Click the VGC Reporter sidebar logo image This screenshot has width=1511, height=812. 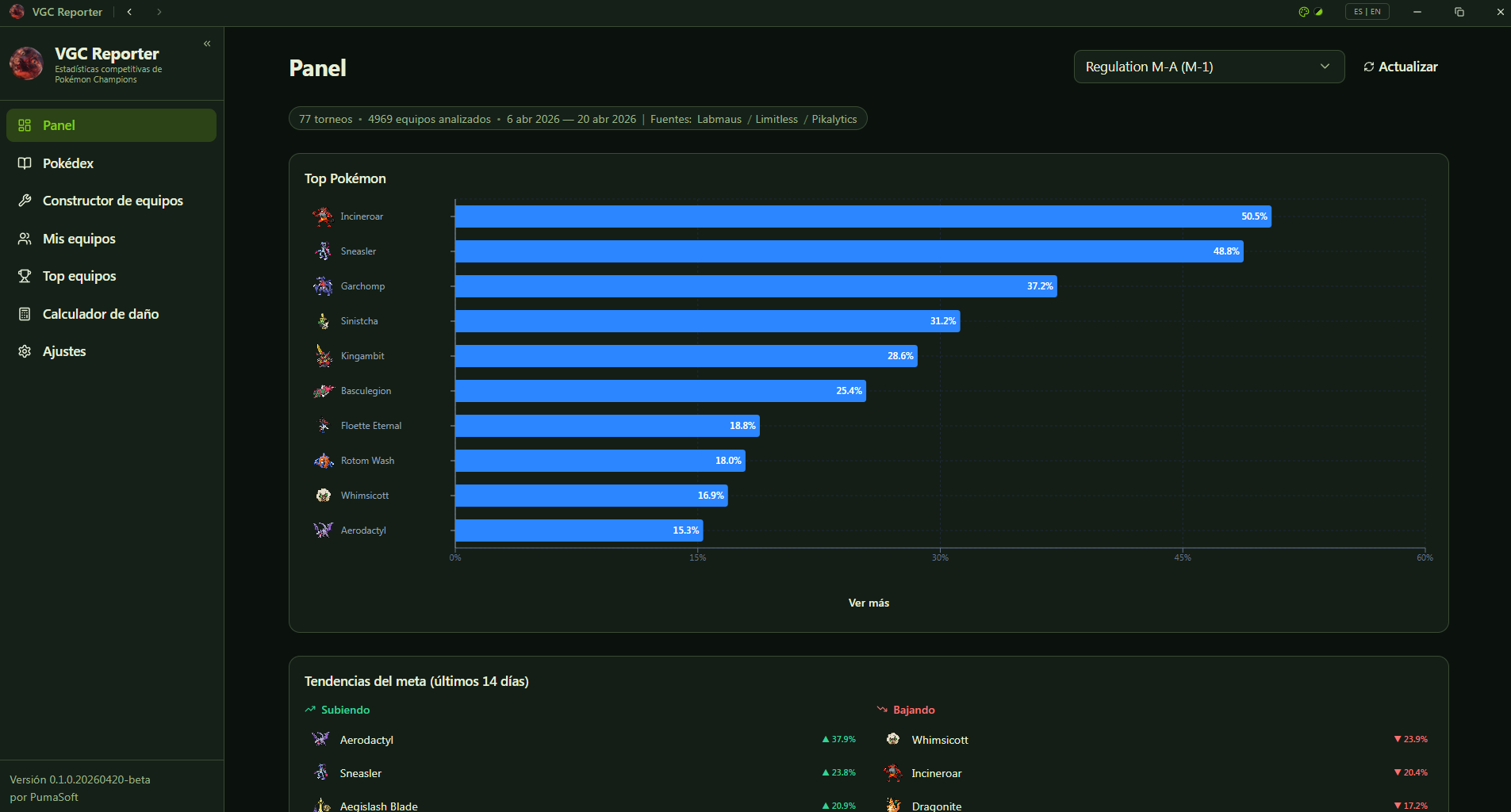pyautogui.click(x=26, y=63)
